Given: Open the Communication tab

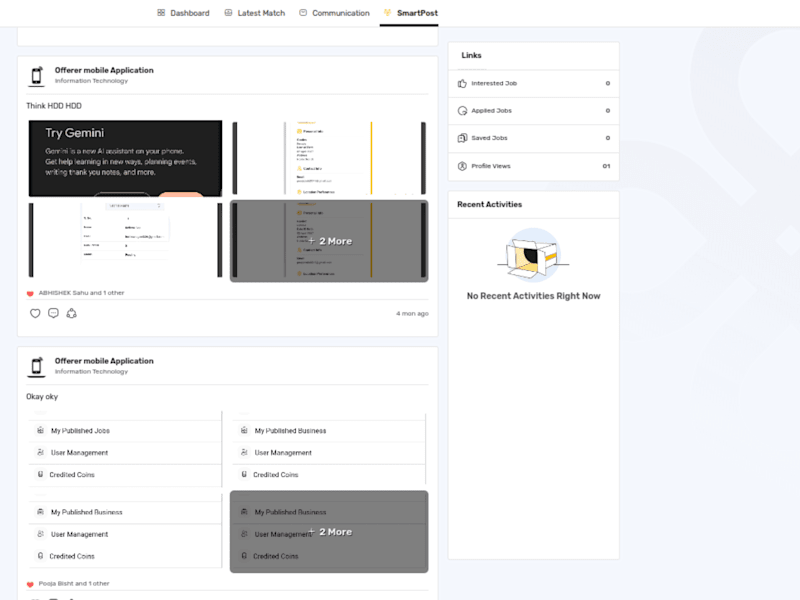Looking at the screenshot, I should [334, 13].
